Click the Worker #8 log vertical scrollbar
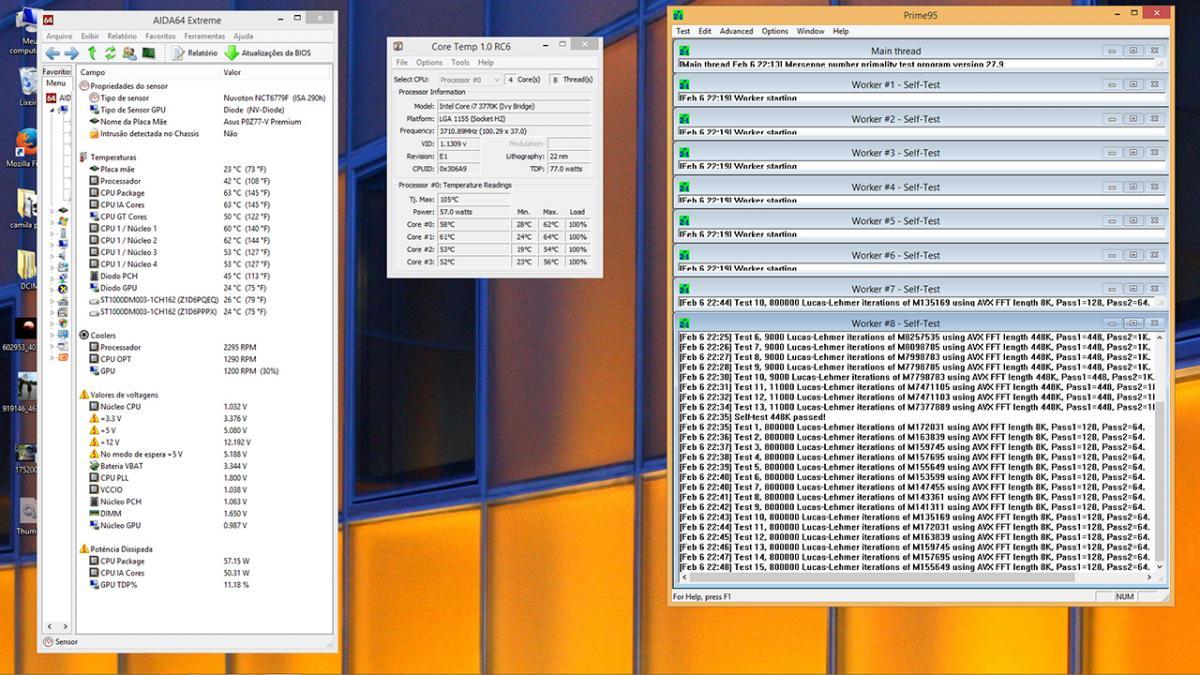Screen dimensions: 1200x675 tap(1160, 452)
